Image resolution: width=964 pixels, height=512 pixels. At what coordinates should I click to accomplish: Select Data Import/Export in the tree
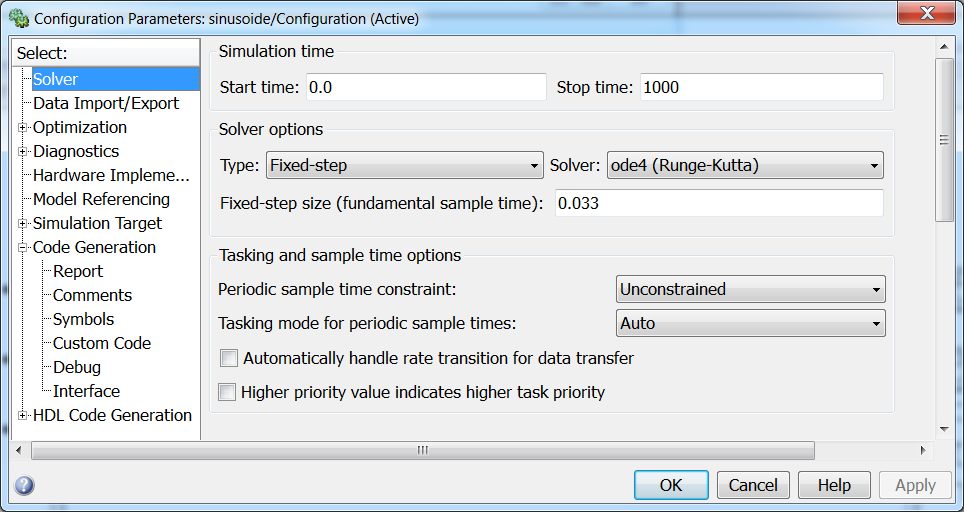(106, 103)
